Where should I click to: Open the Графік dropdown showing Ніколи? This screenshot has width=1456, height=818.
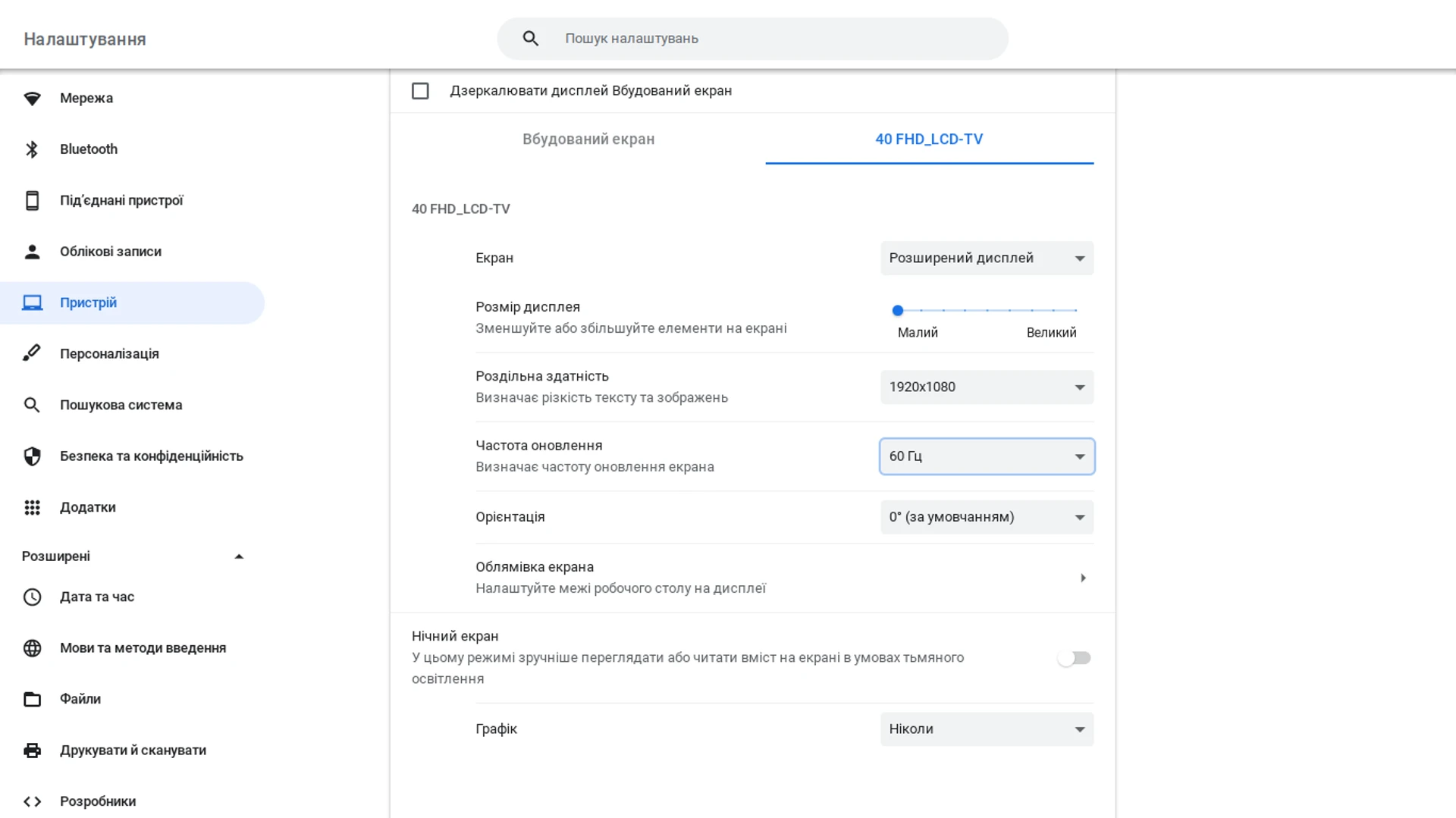(x=986, y=729)
